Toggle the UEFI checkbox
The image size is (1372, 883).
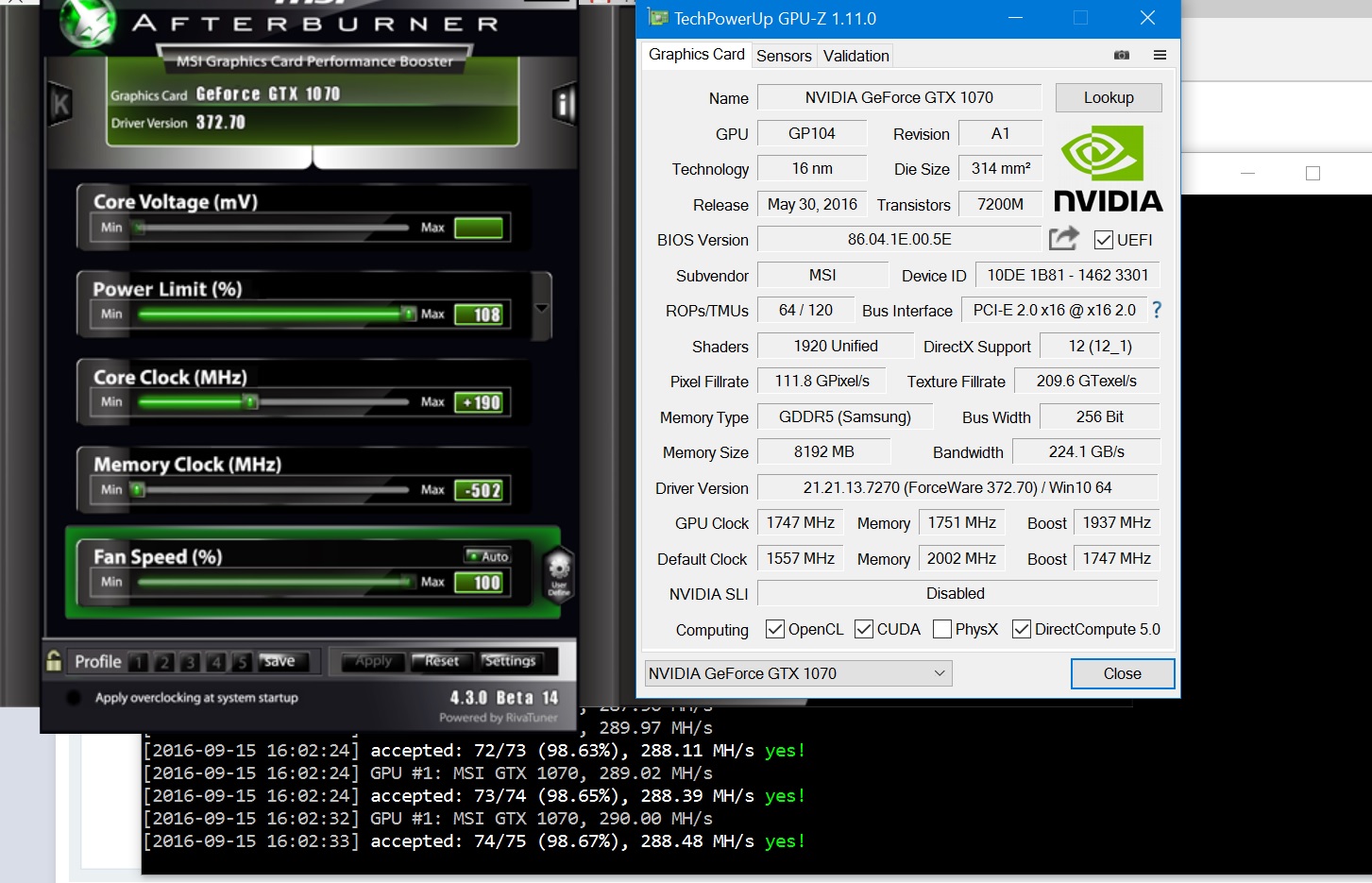pos(1103,240)
